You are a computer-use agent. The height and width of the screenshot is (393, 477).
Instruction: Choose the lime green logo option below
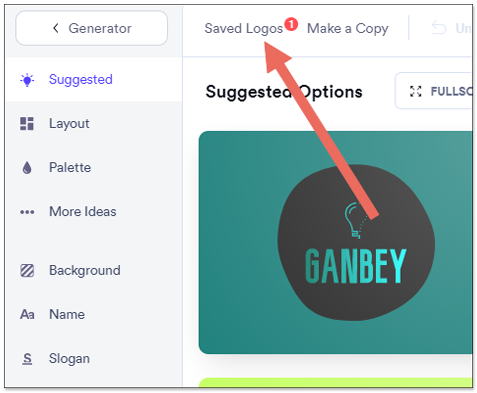pyautogui.click(x=335, y=382)
